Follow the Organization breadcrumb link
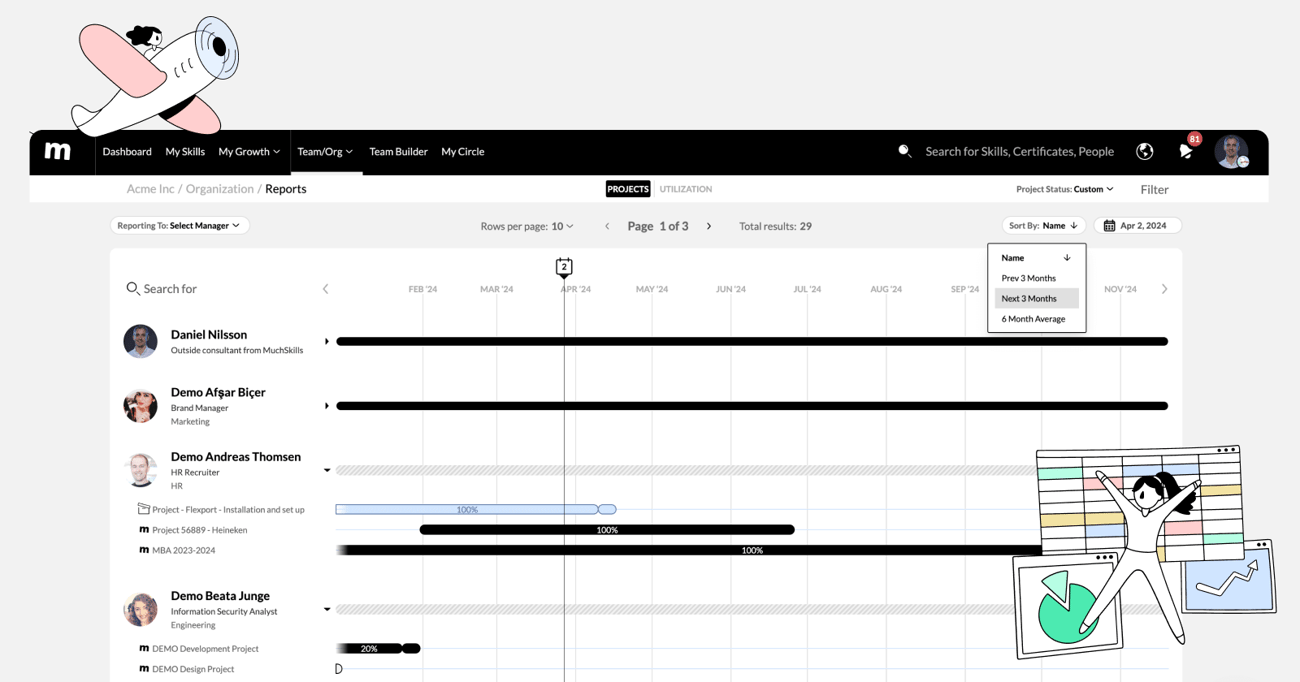 tap(220, 189)
